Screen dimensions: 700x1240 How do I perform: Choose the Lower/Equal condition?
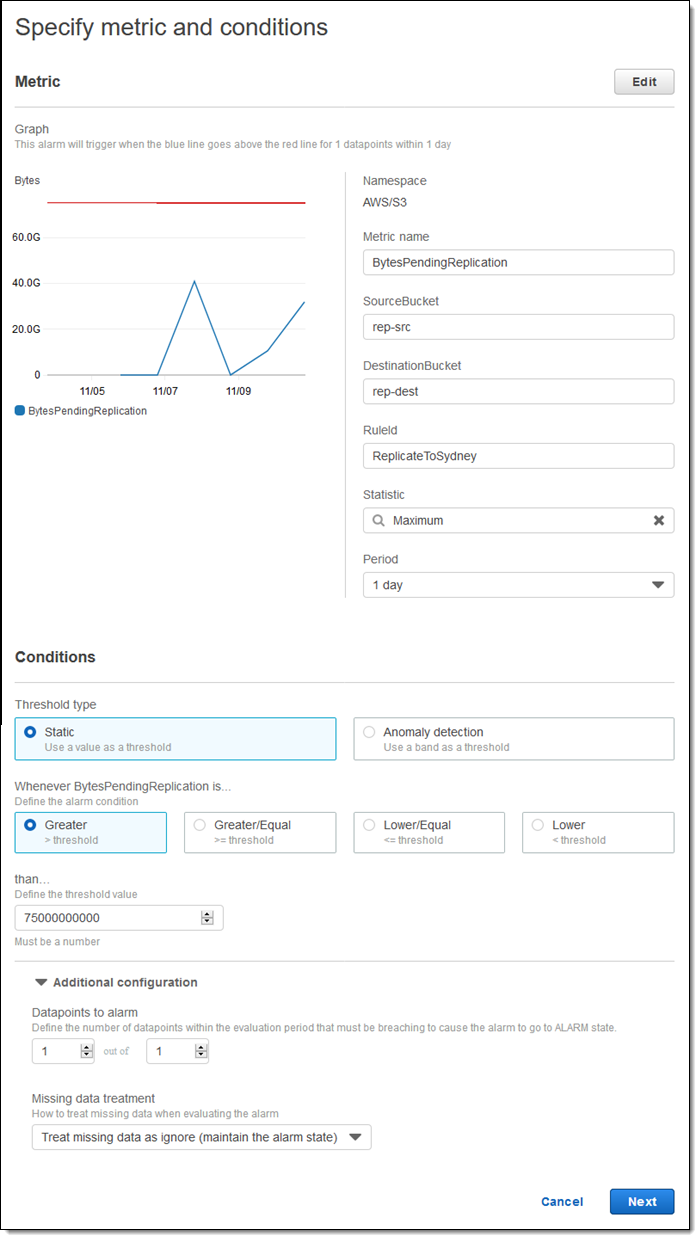(369, 825)
